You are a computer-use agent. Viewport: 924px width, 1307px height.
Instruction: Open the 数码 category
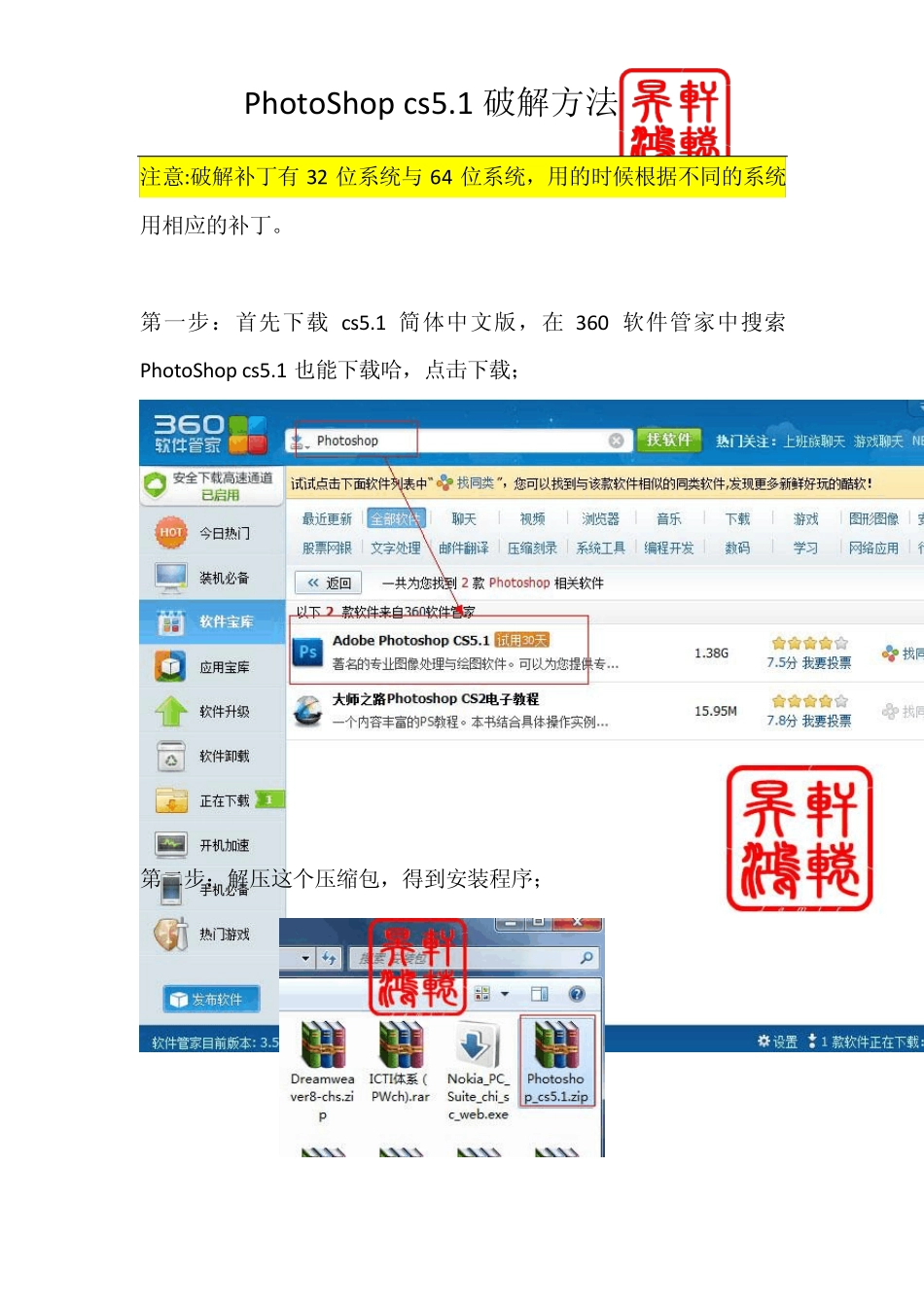(737, 548)
